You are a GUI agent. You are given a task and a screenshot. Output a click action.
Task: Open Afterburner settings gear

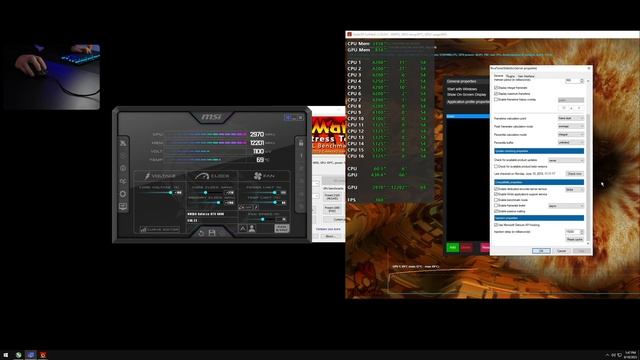click(x=123, y=194)
